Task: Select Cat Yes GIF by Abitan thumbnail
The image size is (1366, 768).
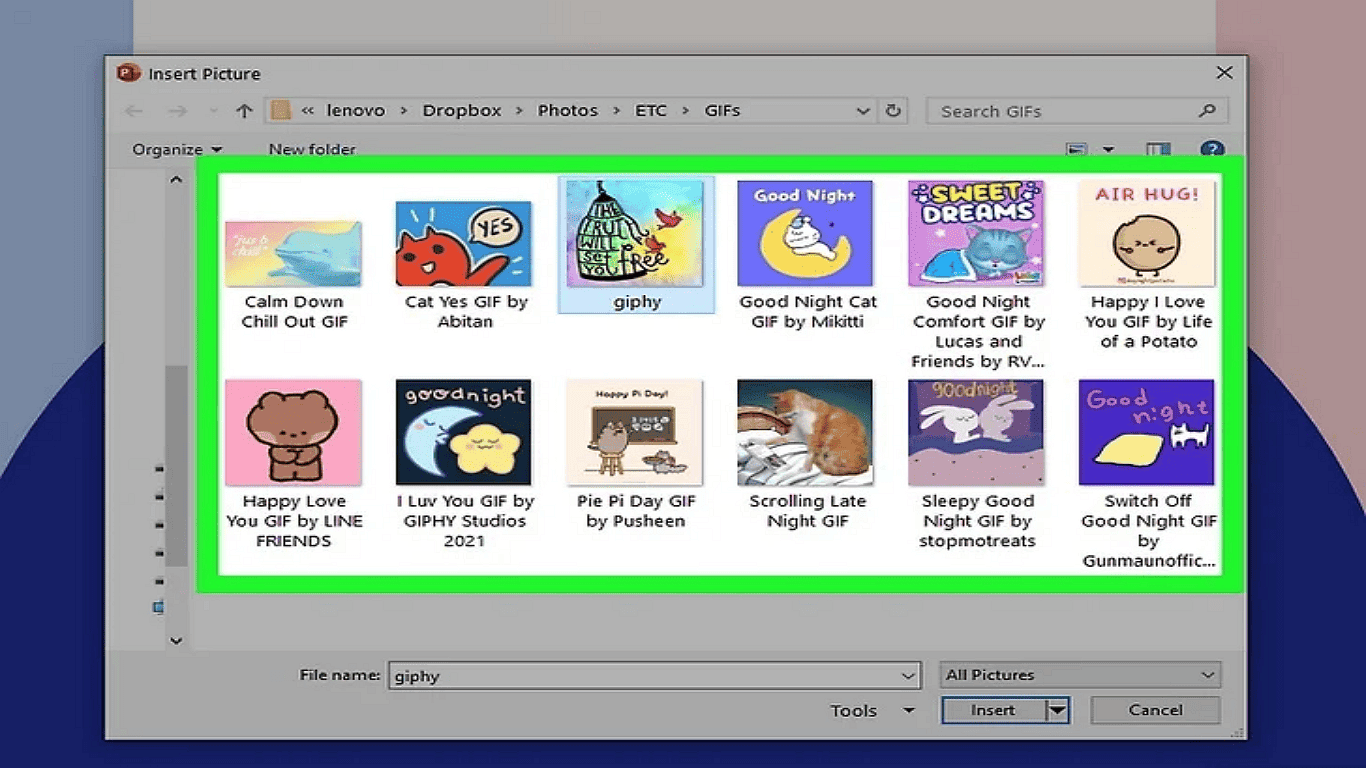Action: click(464, 244)
